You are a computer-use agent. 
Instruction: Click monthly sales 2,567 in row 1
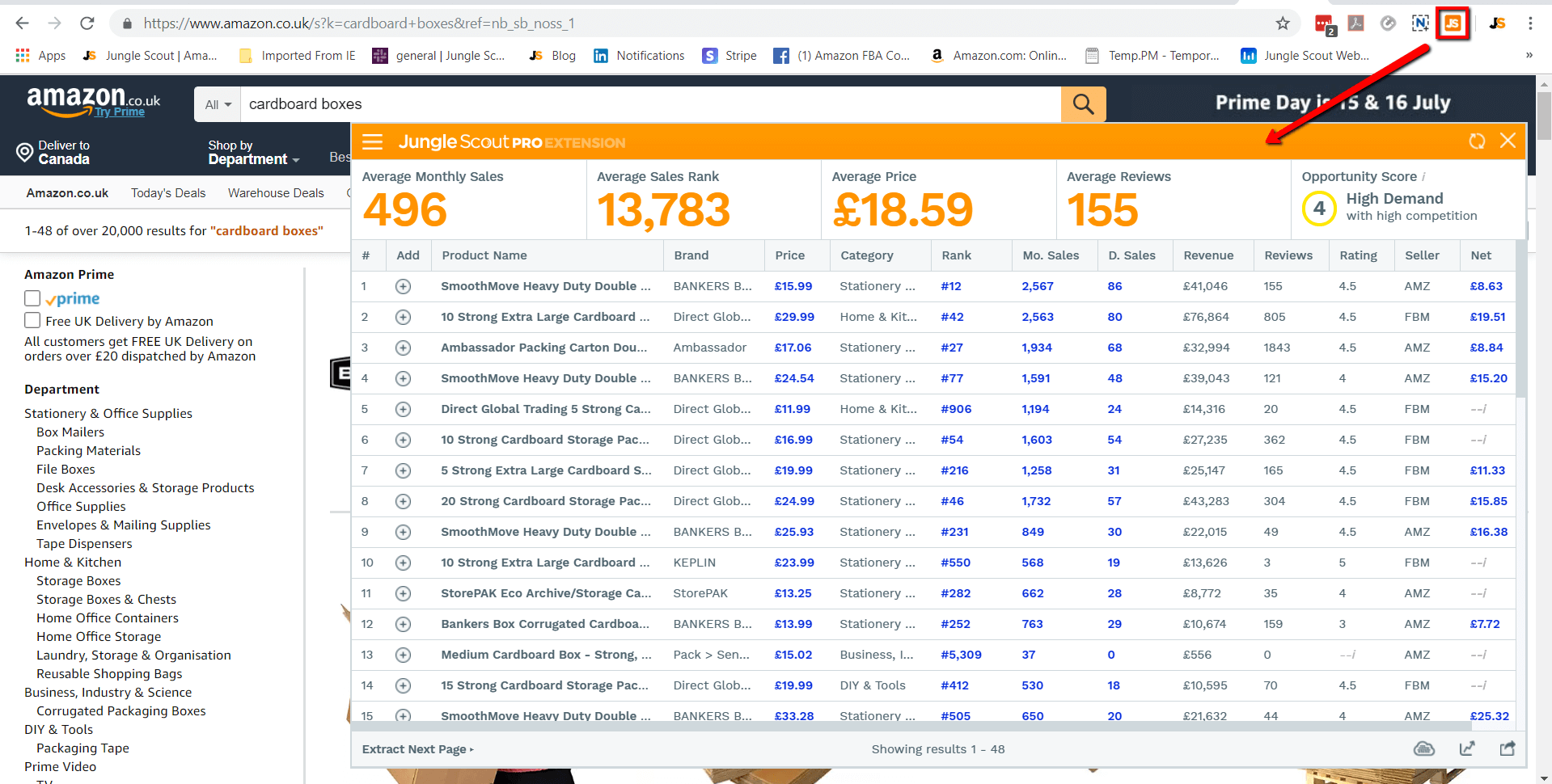pos(1038,286)
